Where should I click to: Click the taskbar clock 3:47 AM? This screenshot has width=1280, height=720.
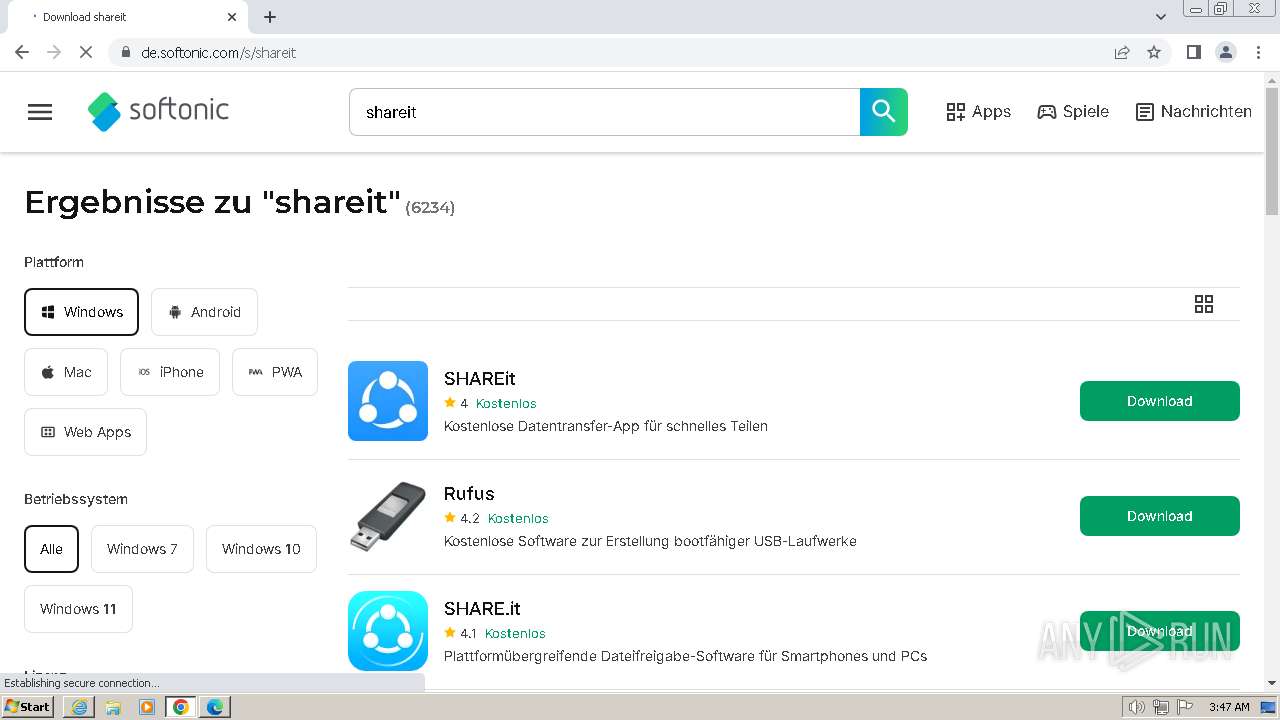coord(1229,707)
